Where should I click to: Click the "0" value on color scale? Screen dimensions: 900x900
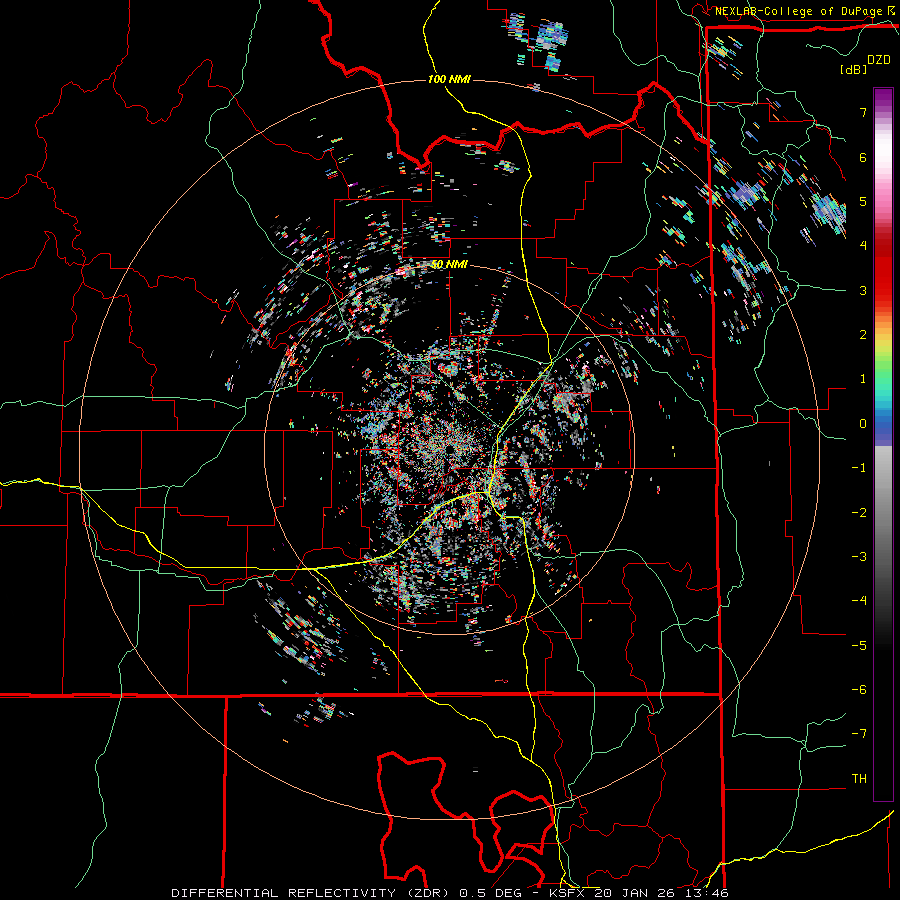pos(863,424)
